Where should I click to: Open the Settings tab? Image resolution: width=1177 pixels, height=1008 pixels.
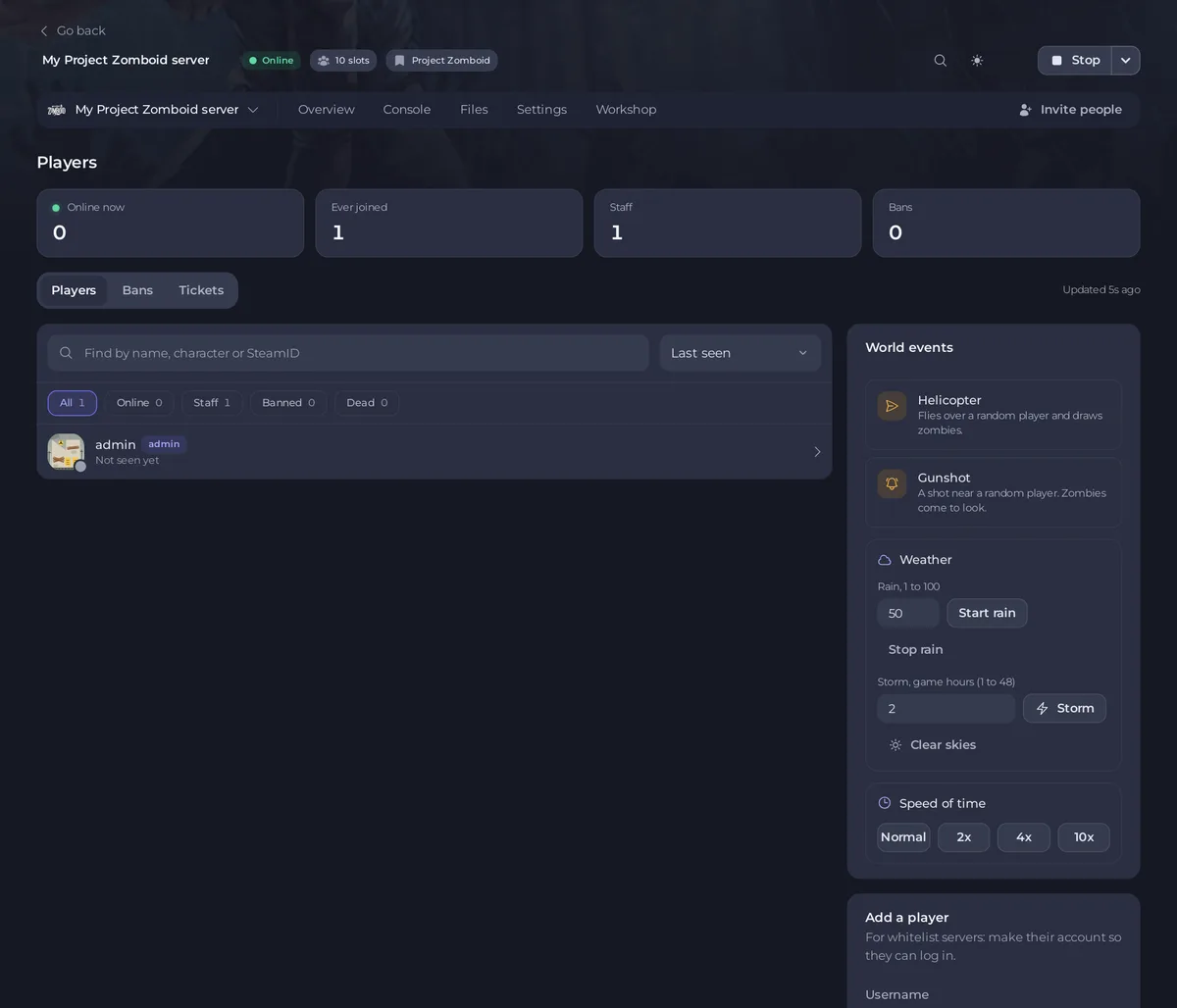pyautogui.click(x=541, y=110)
